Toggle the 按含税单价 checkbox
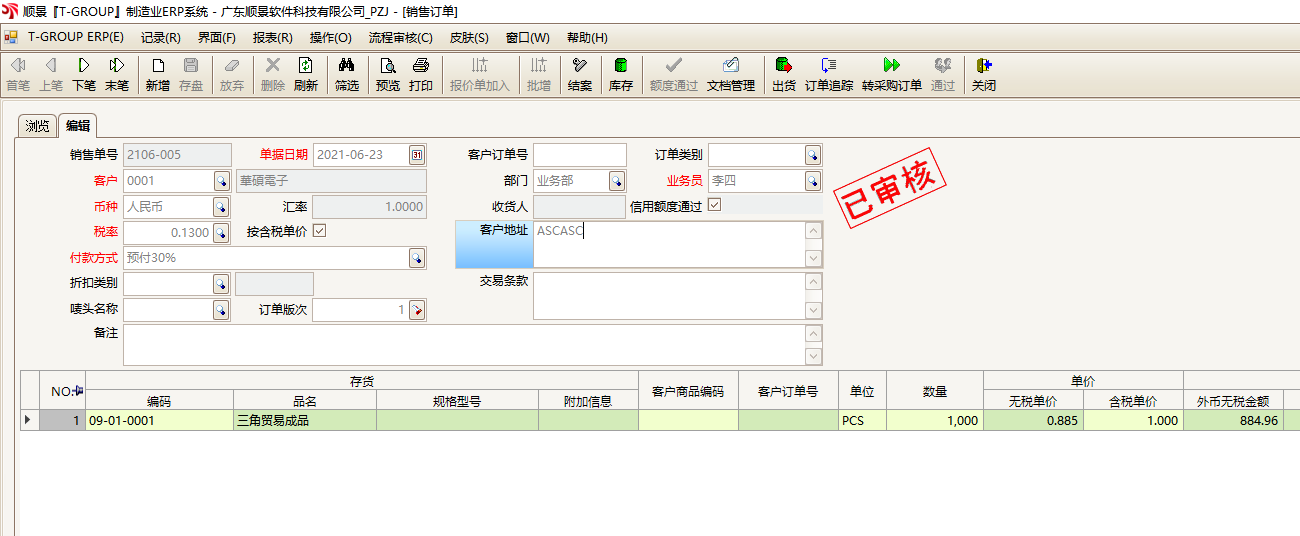This screenshot has width=1300, height=536. tap(320, 232)
